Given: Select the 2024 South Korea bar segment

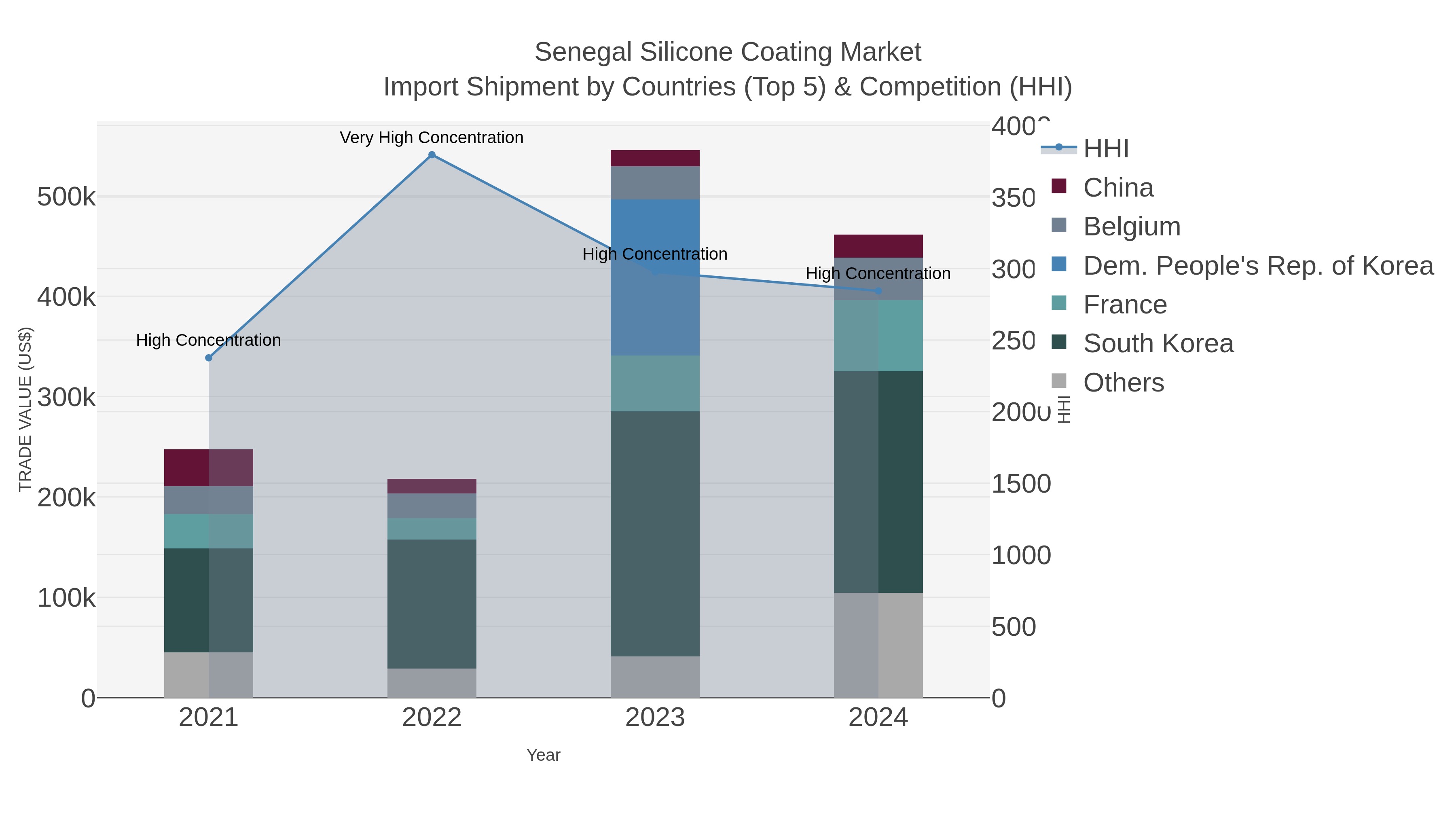Looking at the screenshot, I should [878, 482].
